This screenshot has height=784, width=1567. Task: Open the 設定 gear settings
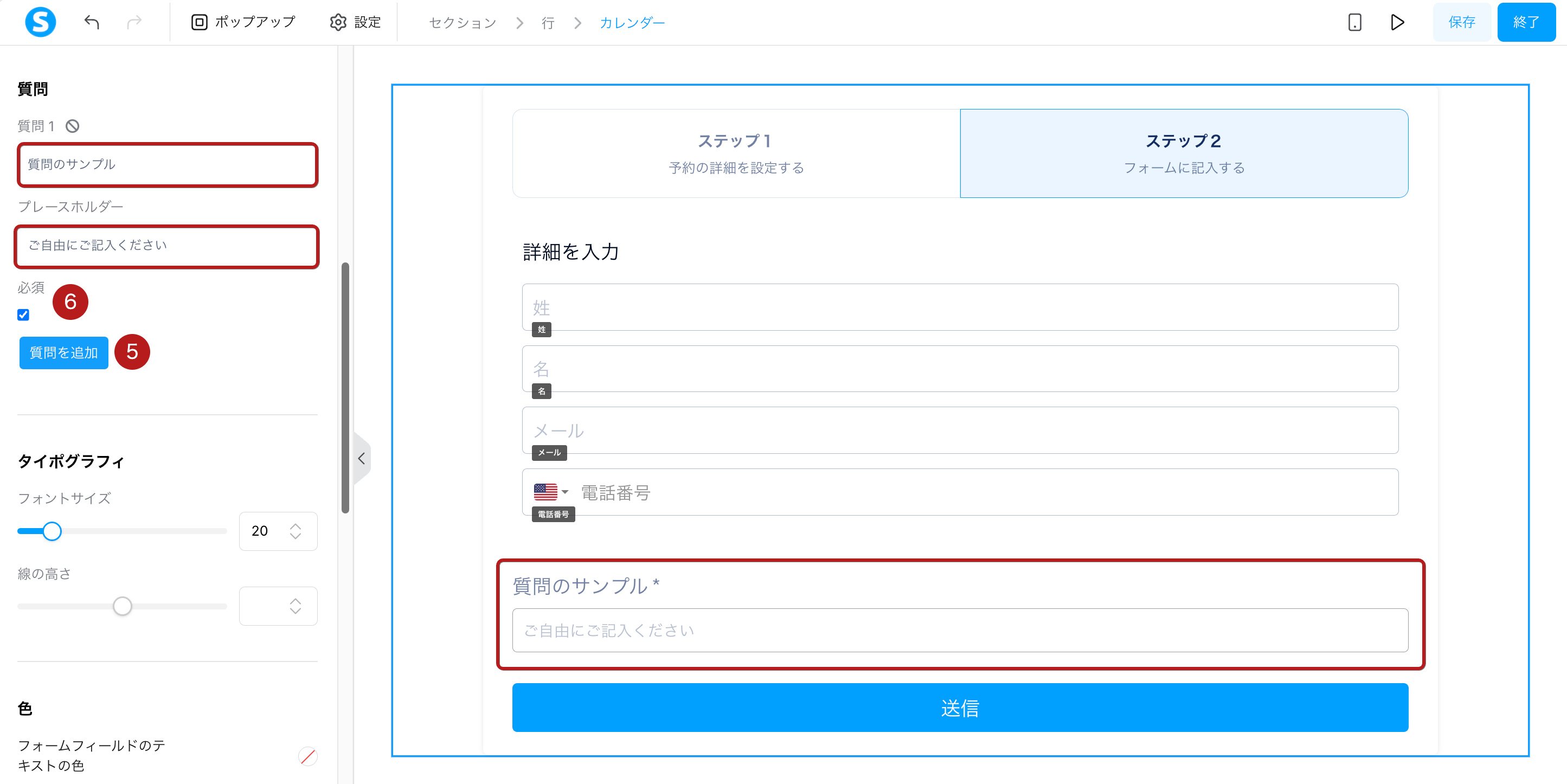click(355, 23)
